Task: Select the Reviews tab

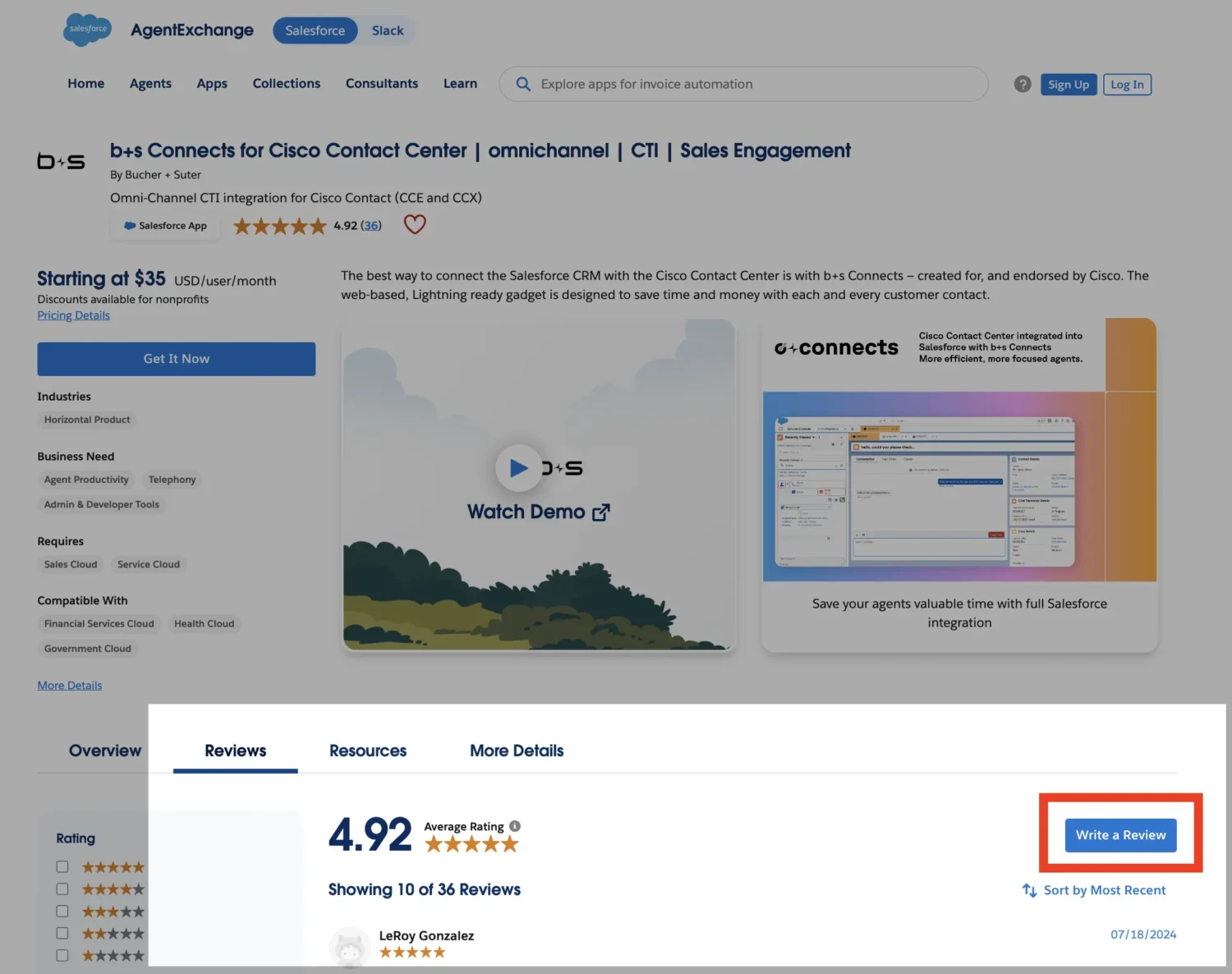Action: click(236, 751)
